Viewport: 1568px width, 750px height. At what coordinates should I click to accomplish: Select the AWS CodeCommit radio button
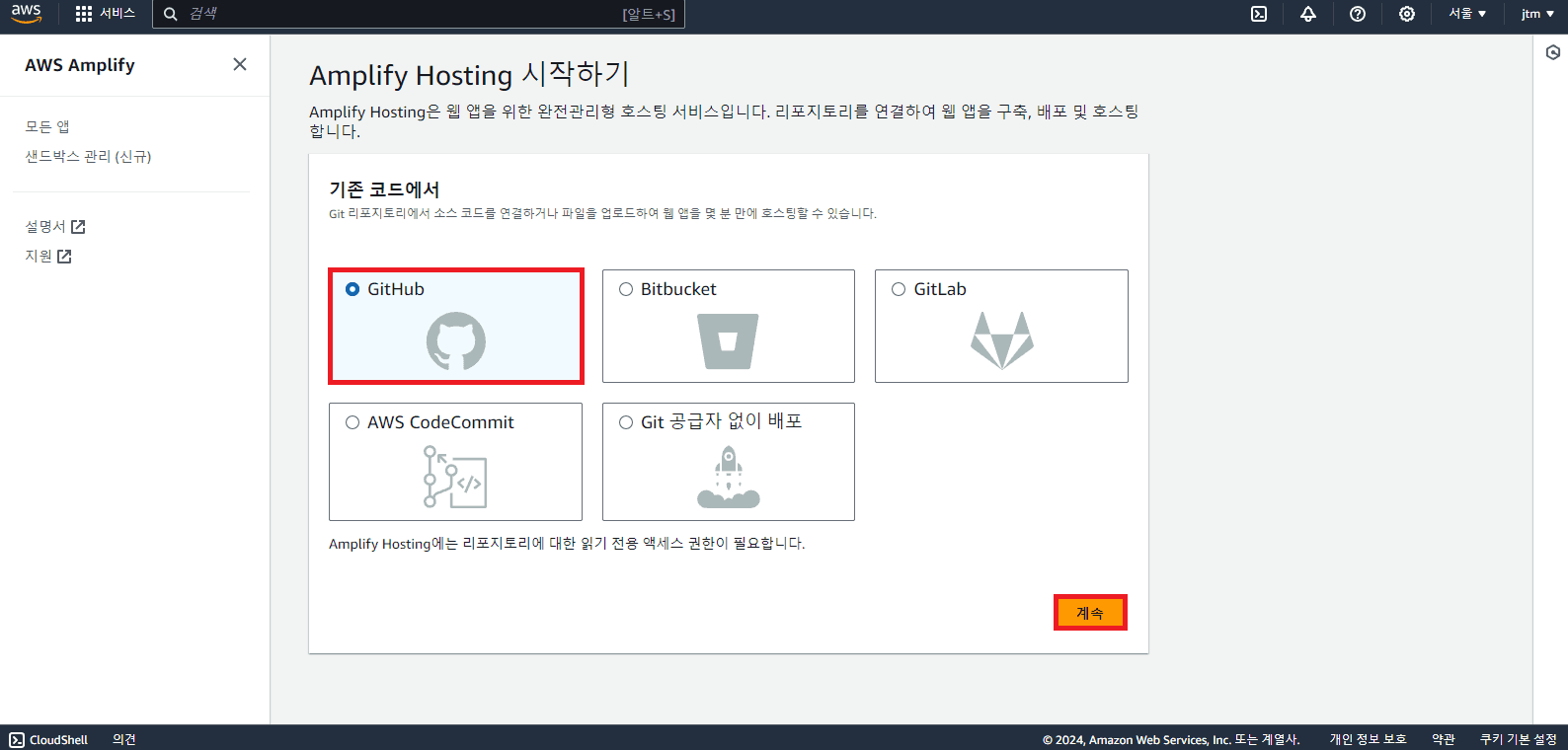click(353, 422)
